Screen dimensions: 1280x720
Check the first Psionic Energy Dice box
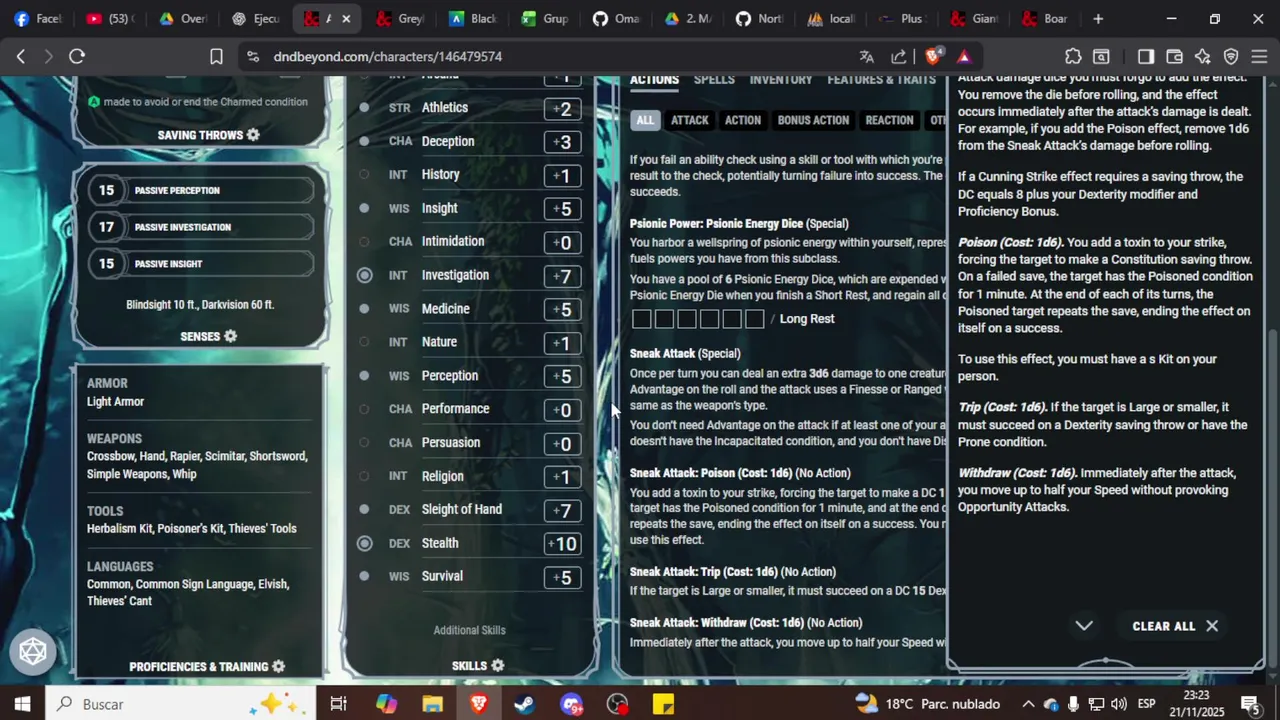click(x=642, y=319)
